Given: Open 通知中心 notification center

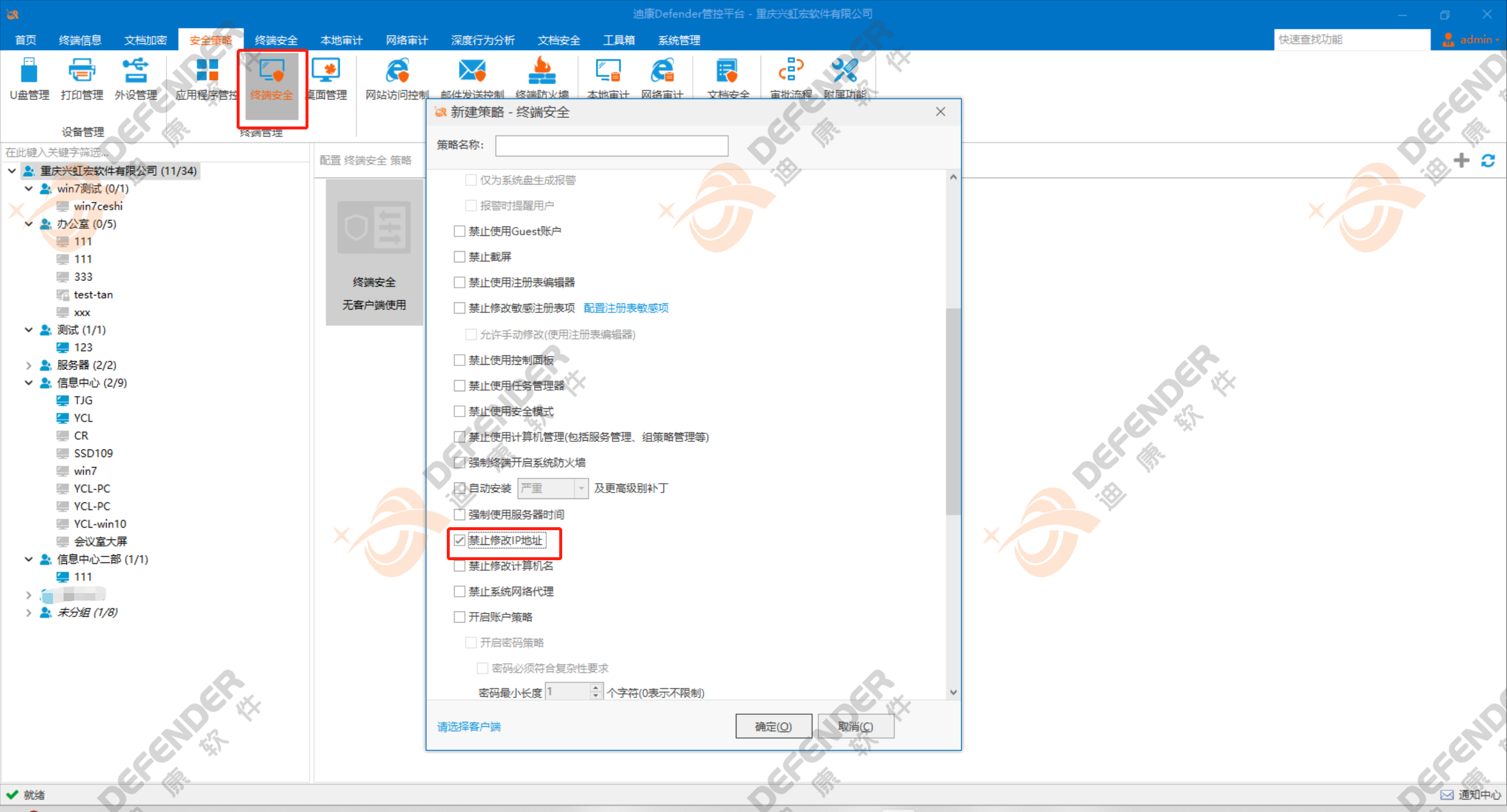Looking at the screenshot, I should point(1471,794).
